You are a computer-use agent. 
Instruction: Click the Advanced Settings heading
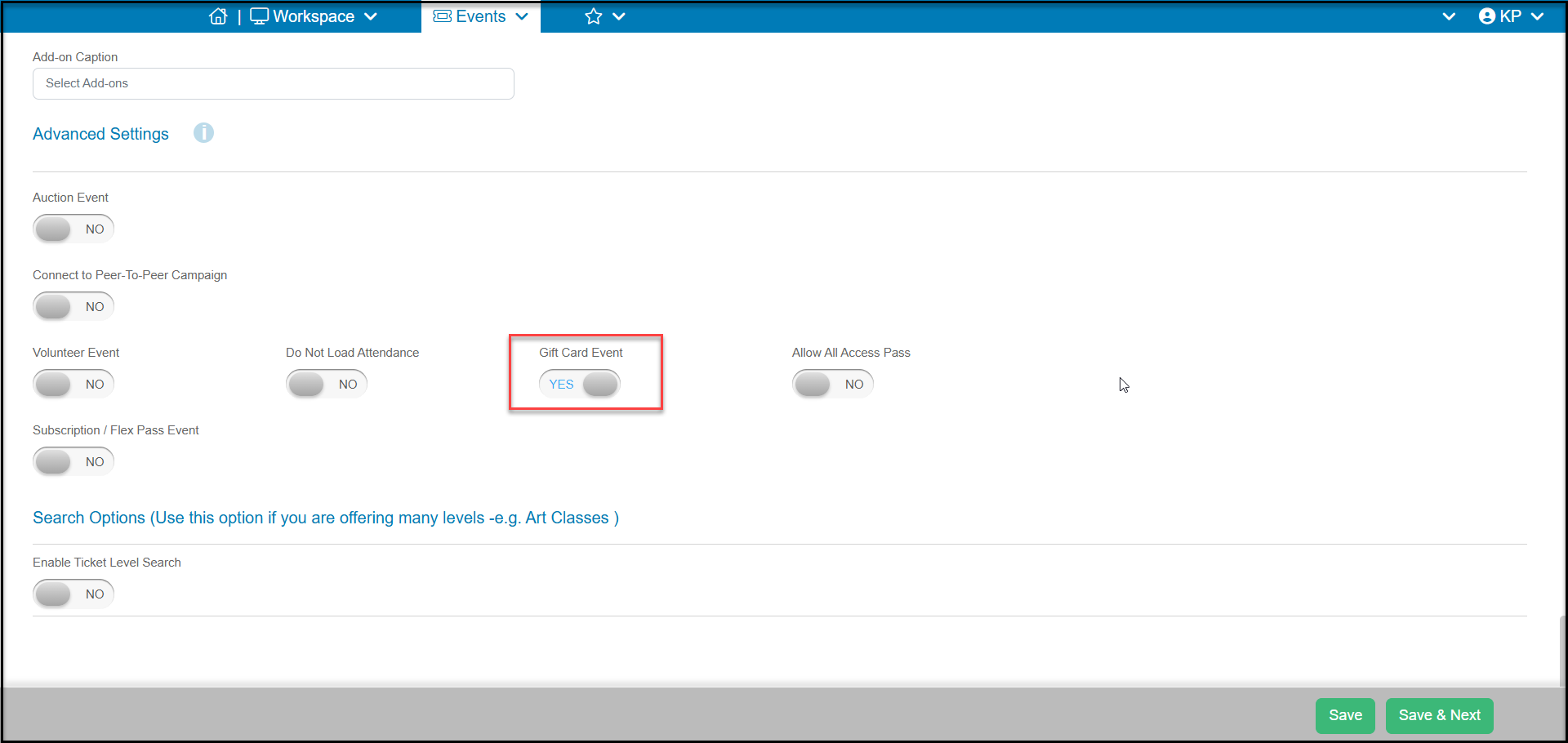(x=100, y=134)
